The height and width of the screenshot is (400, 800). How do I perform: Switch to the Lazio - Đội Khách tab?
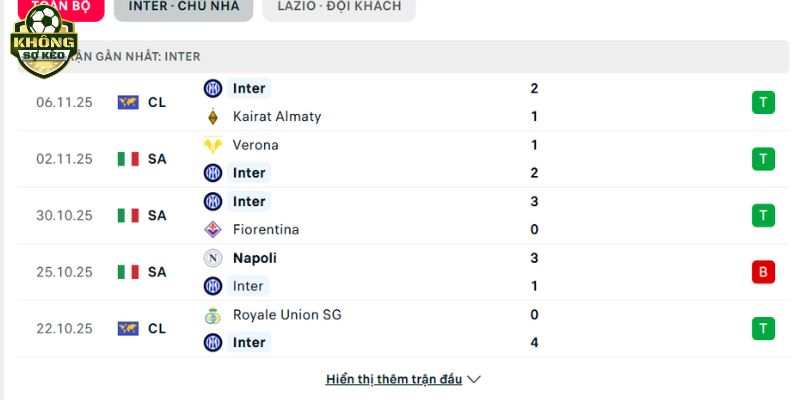coord(338,7)
